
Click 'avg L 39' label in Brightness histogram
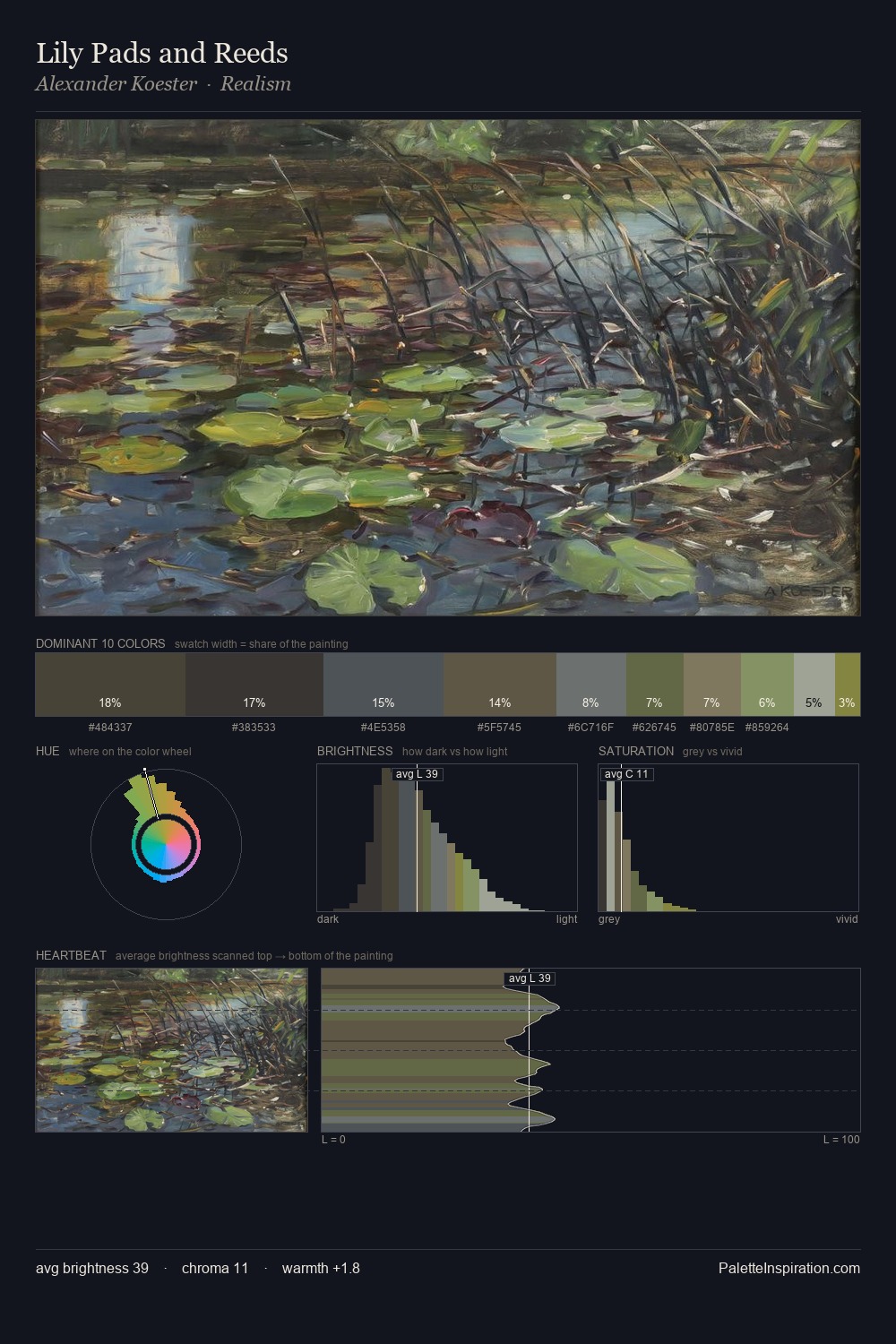[x=417, y=774]
